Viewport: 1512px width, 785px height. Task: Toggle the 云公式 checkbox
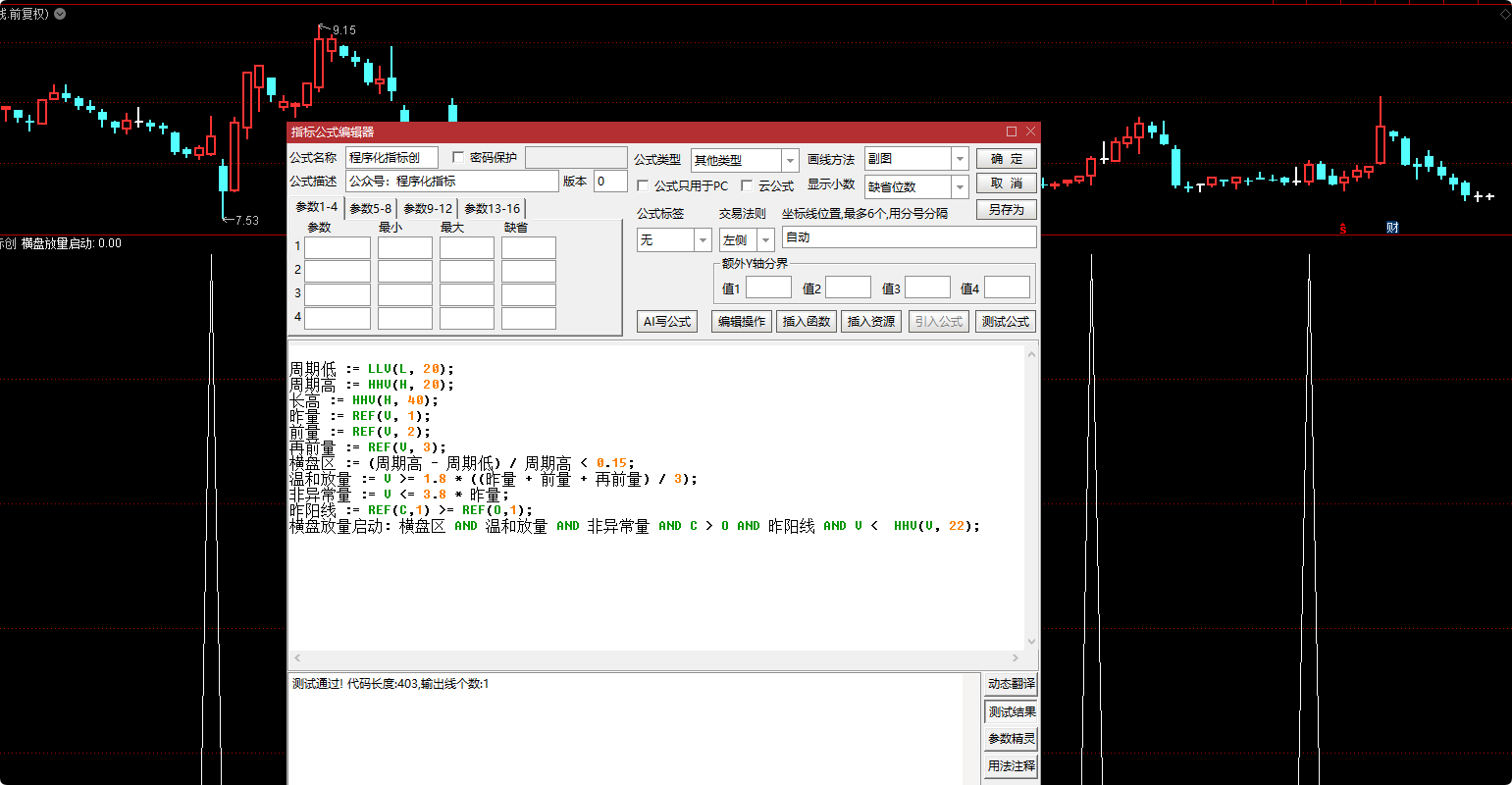pos(748,185)
